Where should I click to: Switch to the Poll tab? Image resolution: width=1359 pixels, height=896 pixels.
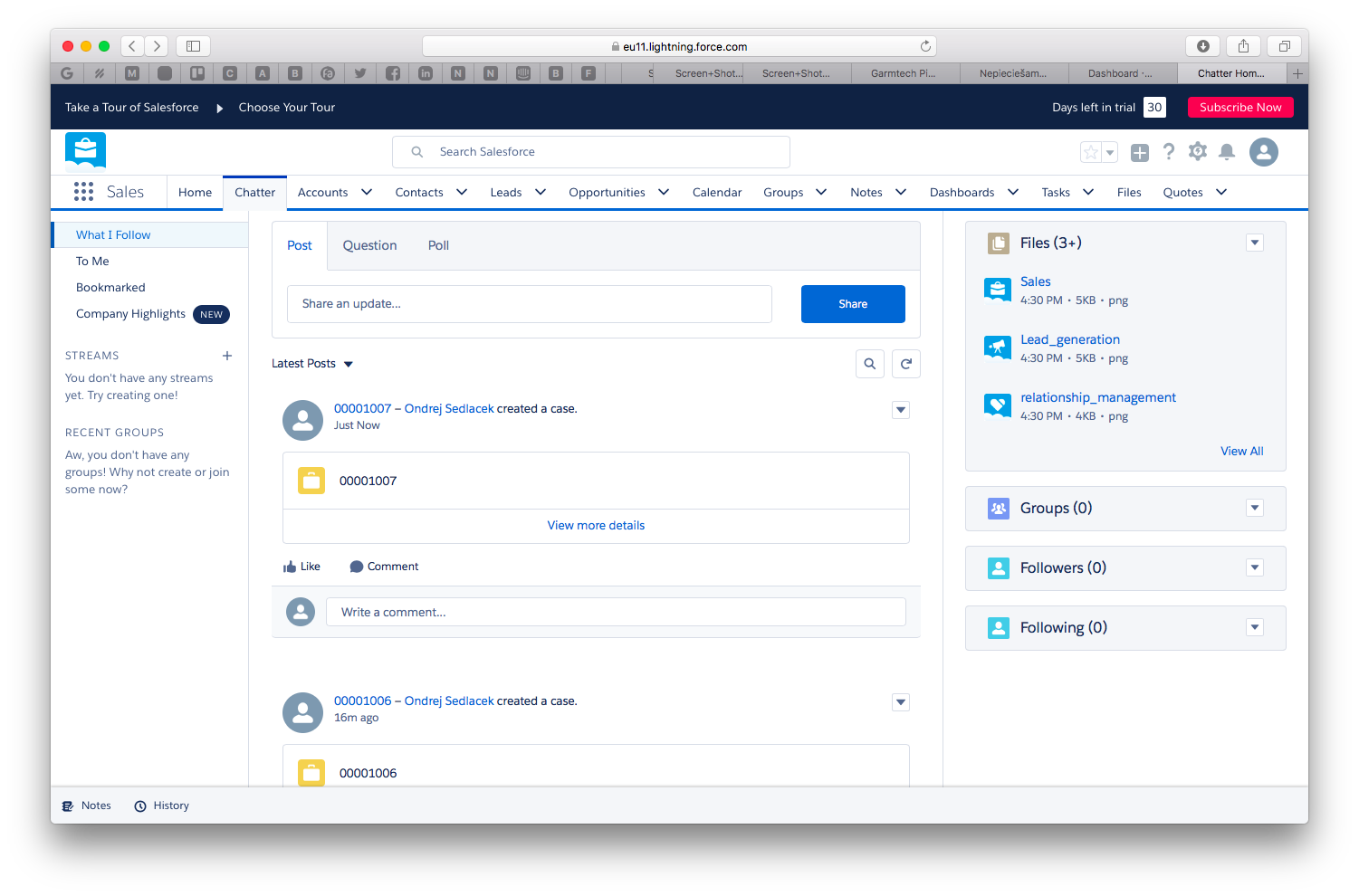tap(438, 244)
